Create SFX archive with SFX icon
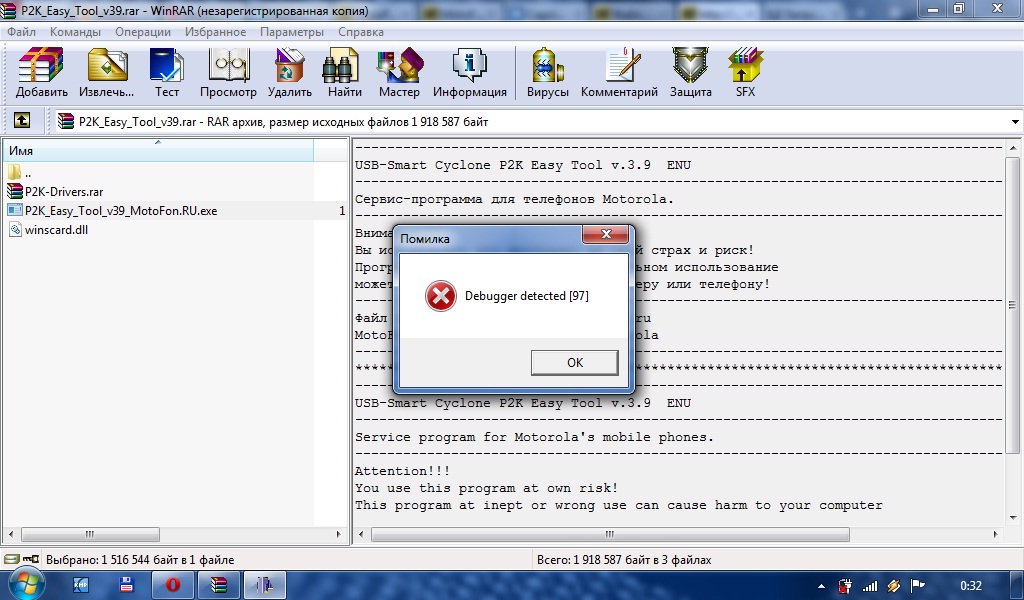This screenshot has width=1024, height=600. (745, 72)
